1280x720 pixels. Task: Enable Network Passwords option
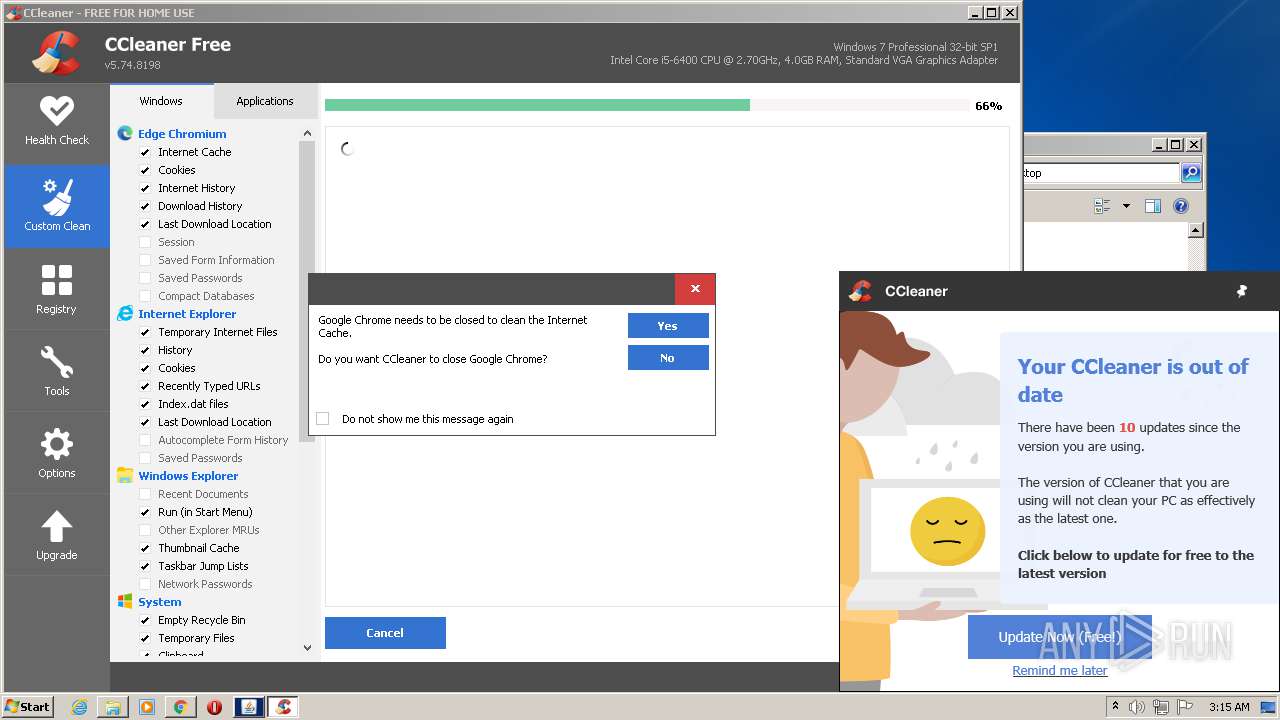point(145,584)
